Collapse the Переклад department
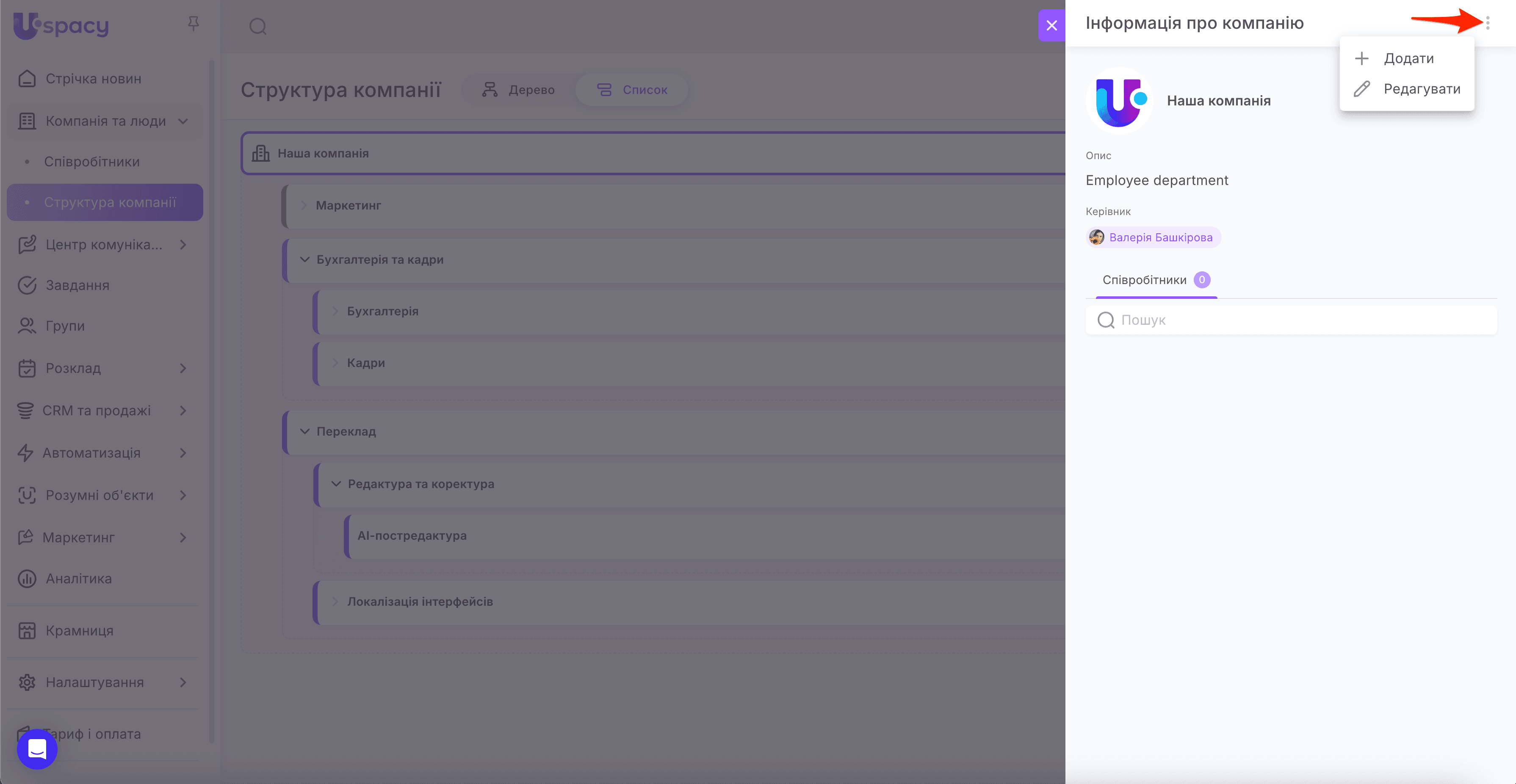The height and width of the screenshot is (784, 1516). (x=305, y=431)
